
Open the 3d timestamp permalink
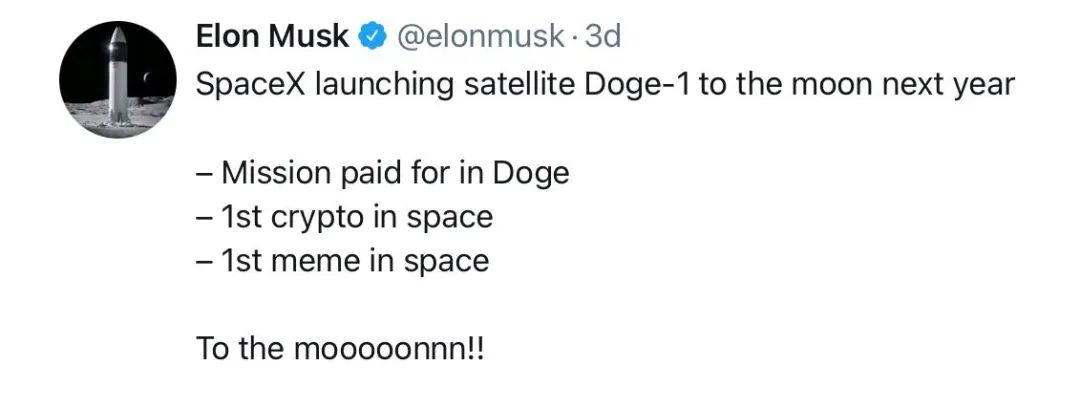point(602,36)
